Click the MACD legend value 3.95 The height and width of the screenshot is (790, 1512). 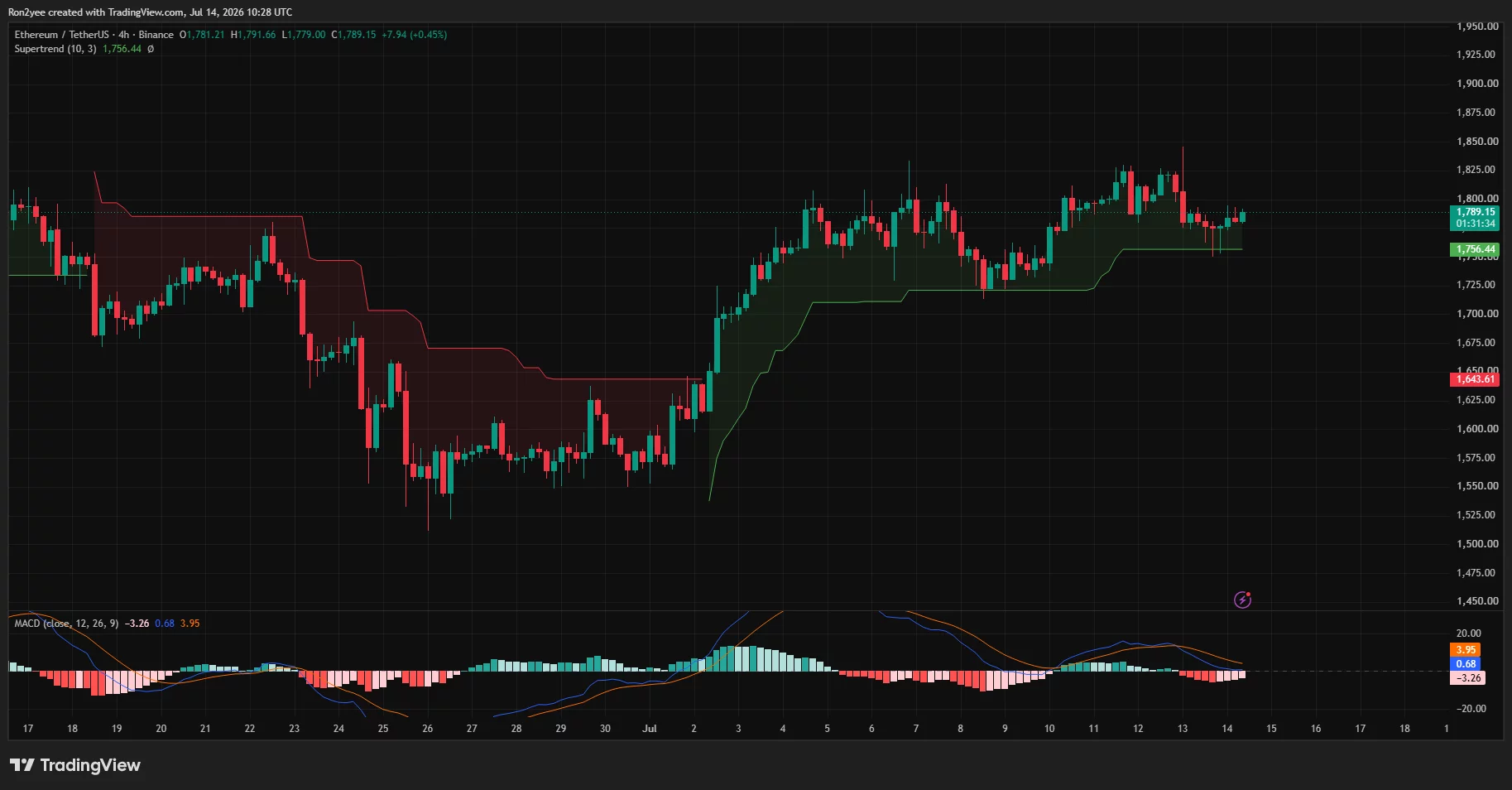point(190,624)
